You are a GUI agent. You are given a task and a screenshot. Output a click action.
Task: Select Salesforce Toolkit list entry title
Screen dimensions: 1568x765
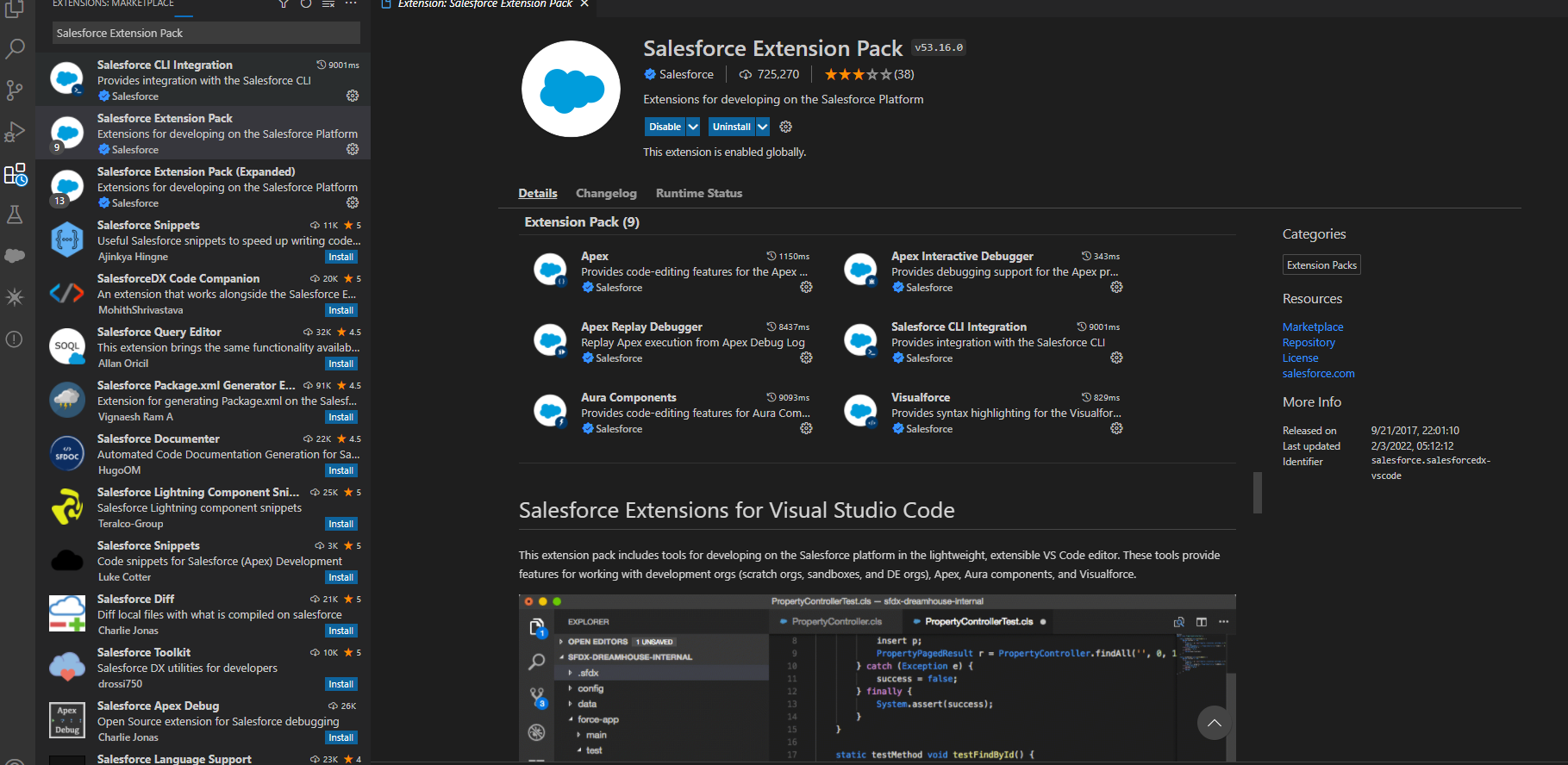click(x=144, y=652)
